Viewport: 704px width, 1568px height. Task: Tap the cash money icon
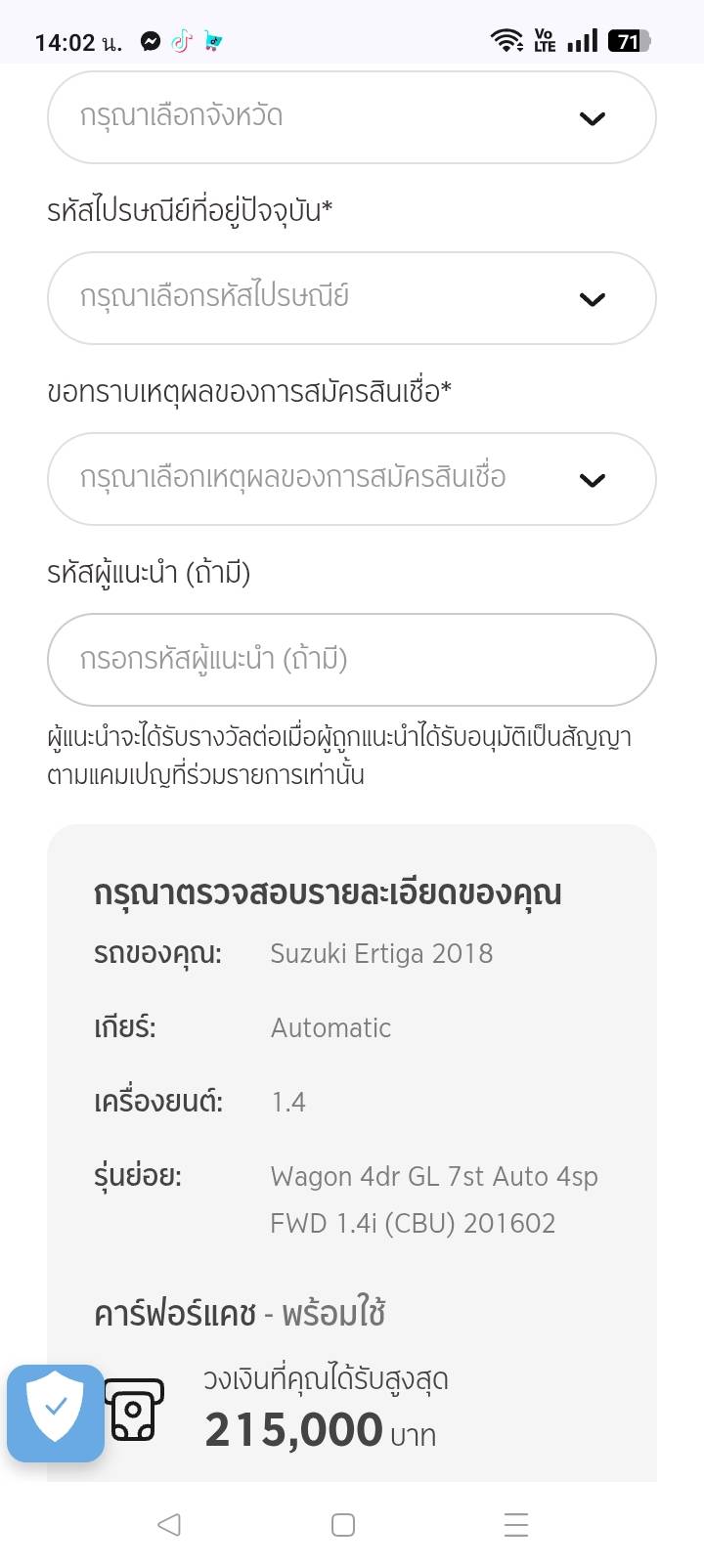click(134, 1410)
